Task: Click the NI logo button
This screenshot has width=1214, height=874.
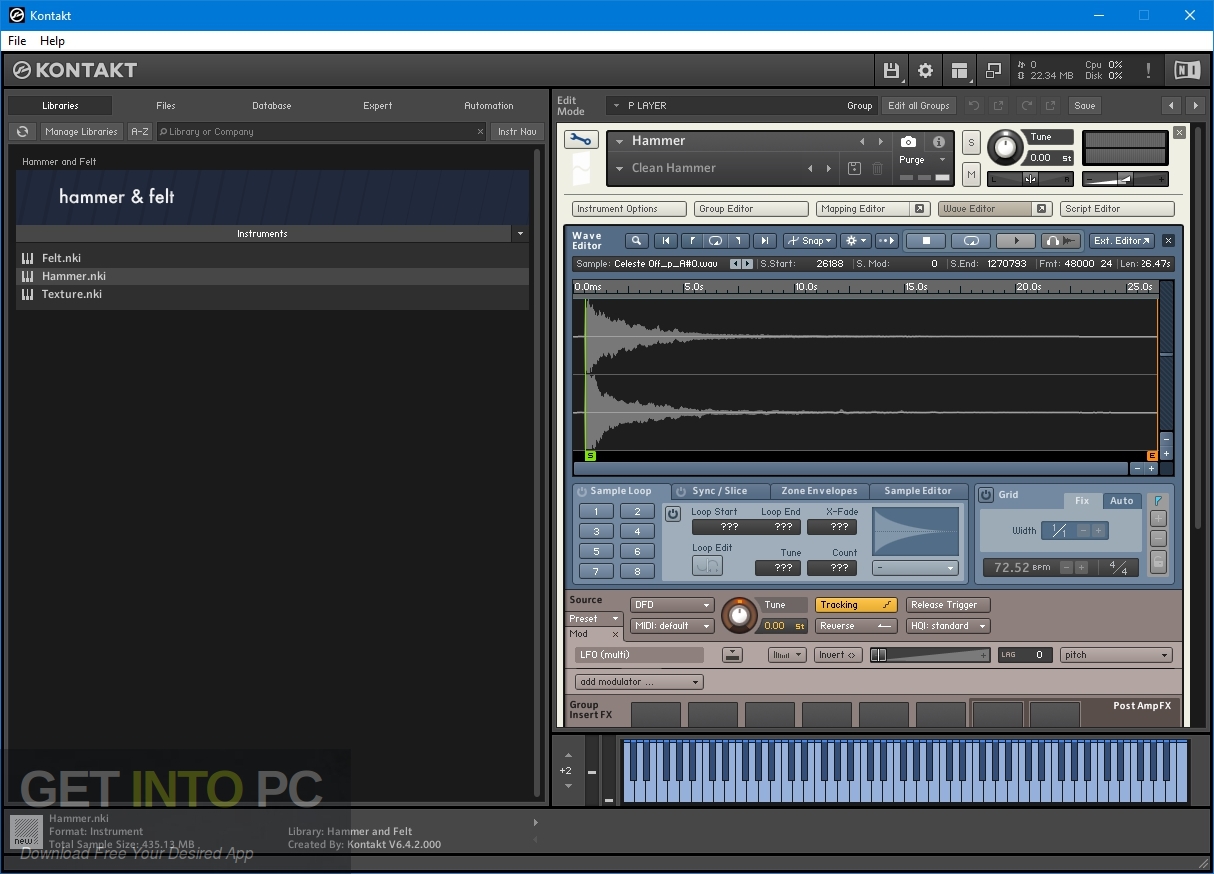Action: click(x=1187, y=70)
